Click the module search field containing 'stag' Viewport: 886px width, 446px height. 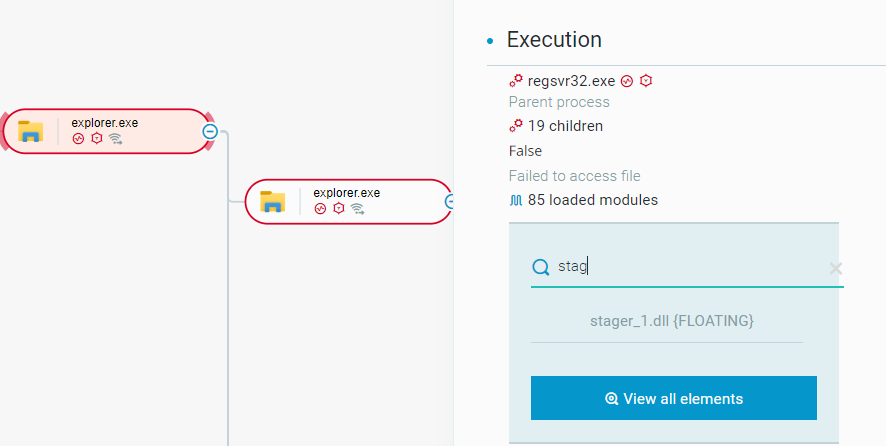(688, 267)
